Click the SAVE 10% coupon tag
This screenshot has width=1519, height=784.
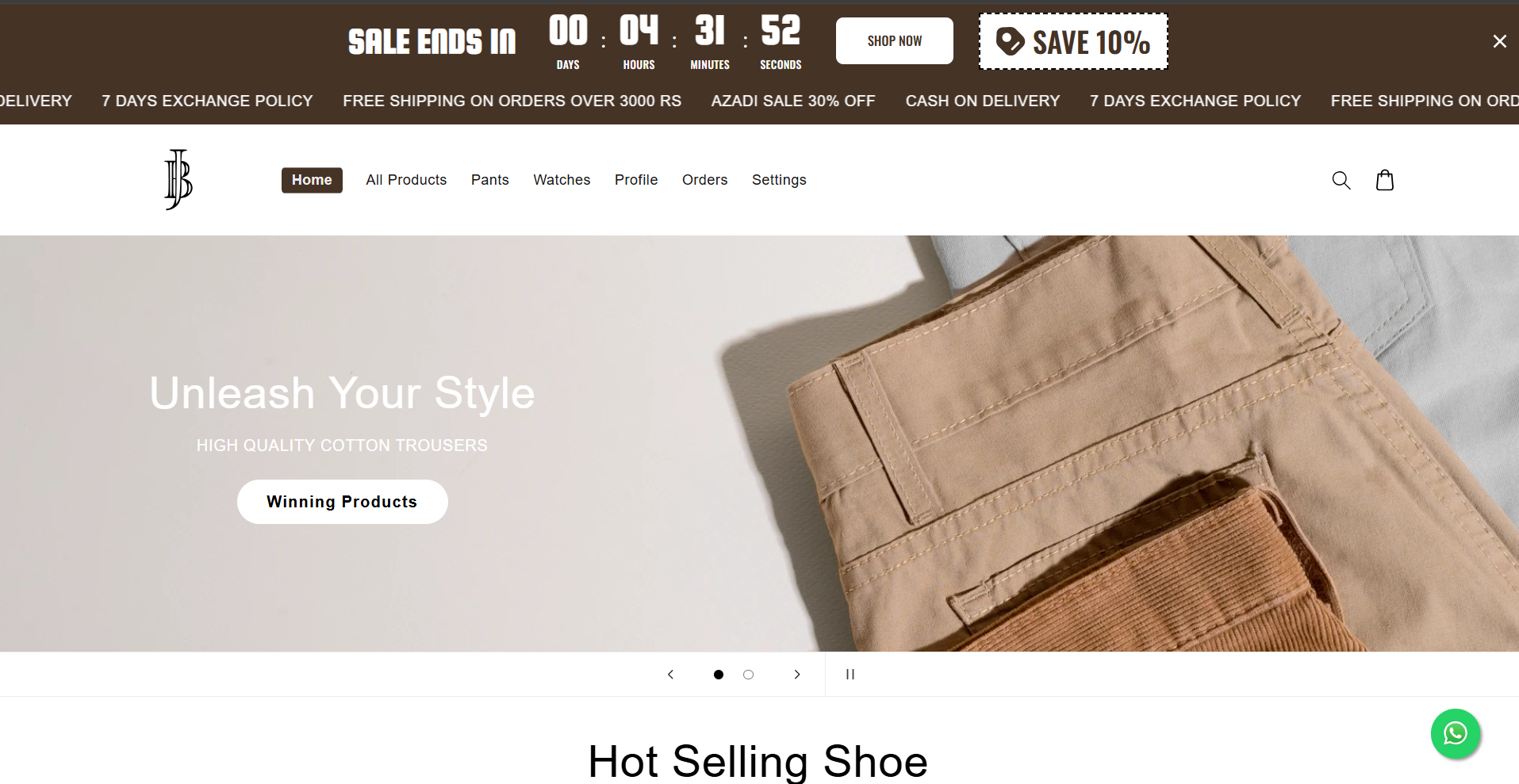(x=1073, y=41)
